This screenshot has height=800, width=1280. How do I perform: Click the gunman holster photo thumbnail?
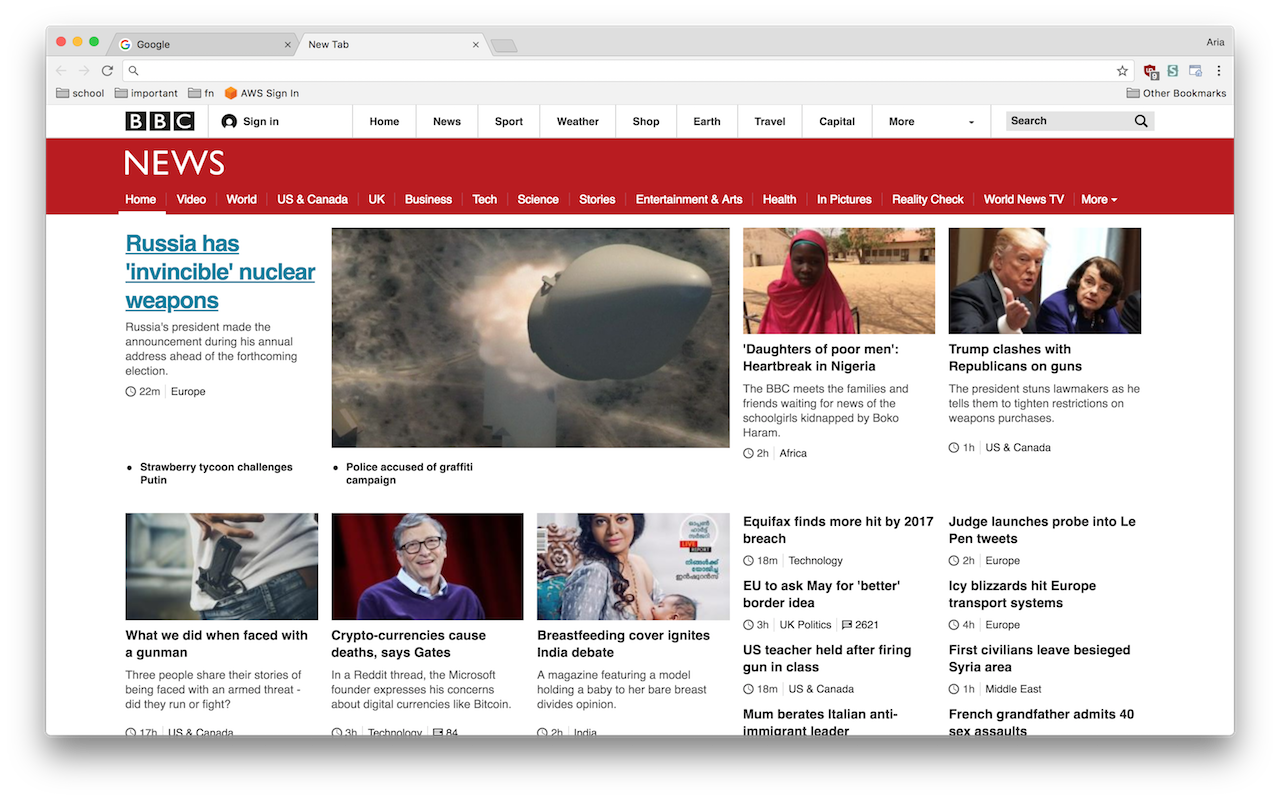point(222,566)
